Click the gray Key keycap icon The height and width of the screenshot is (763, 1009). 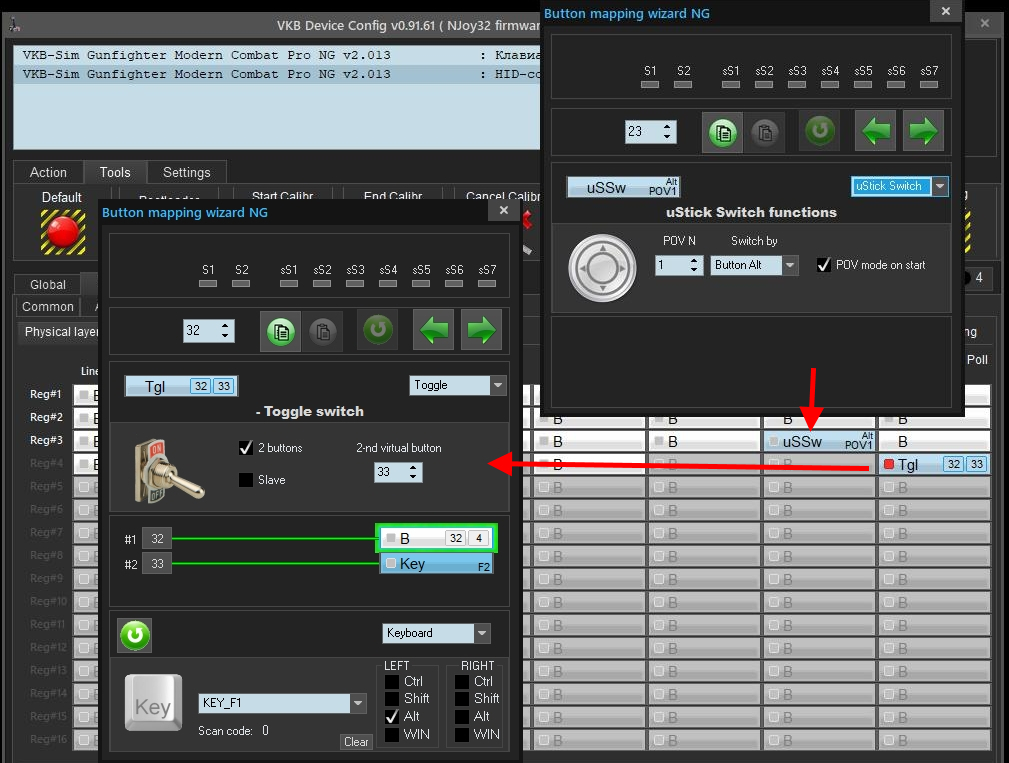153,703
